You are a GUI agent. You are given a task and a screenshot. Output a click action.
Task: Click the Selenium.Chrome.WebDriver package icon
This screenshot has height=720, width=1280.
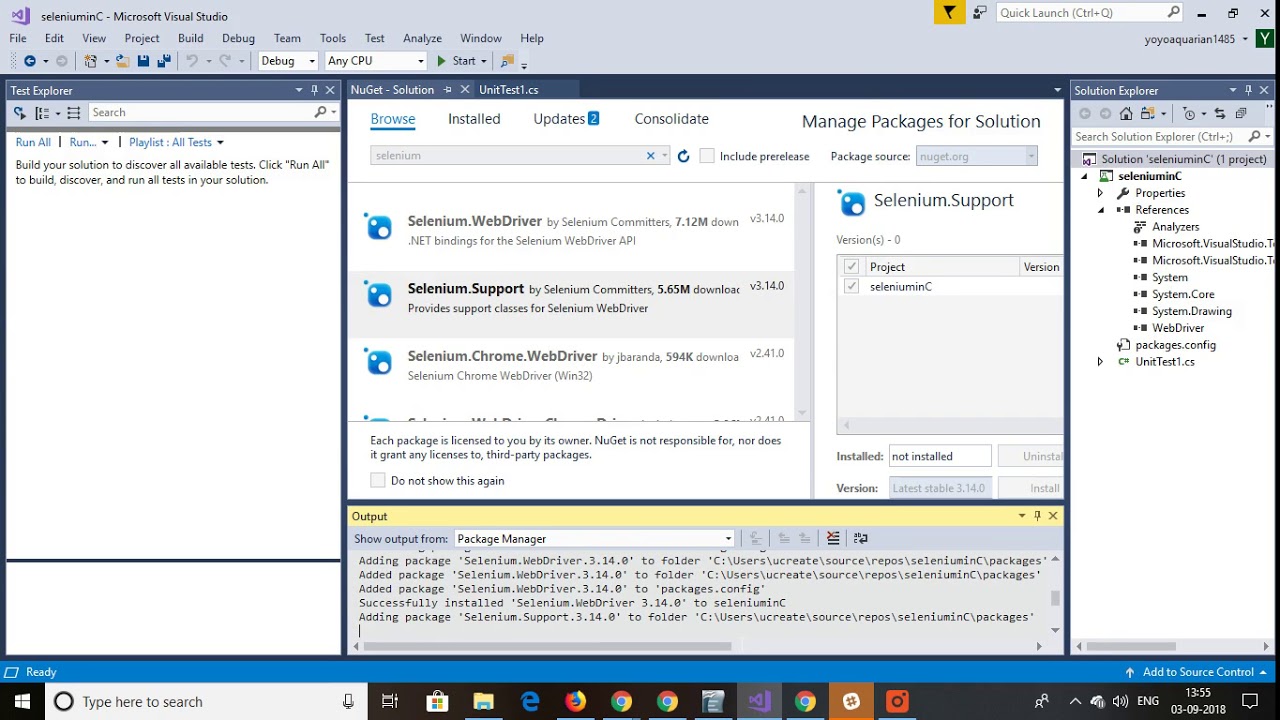379,362
